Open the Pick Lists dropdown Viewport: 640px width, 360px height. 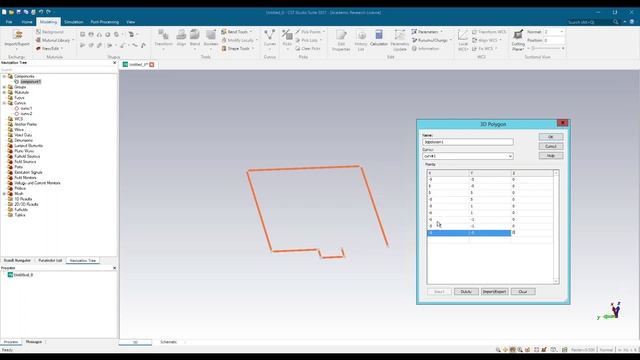pos(309,40)
